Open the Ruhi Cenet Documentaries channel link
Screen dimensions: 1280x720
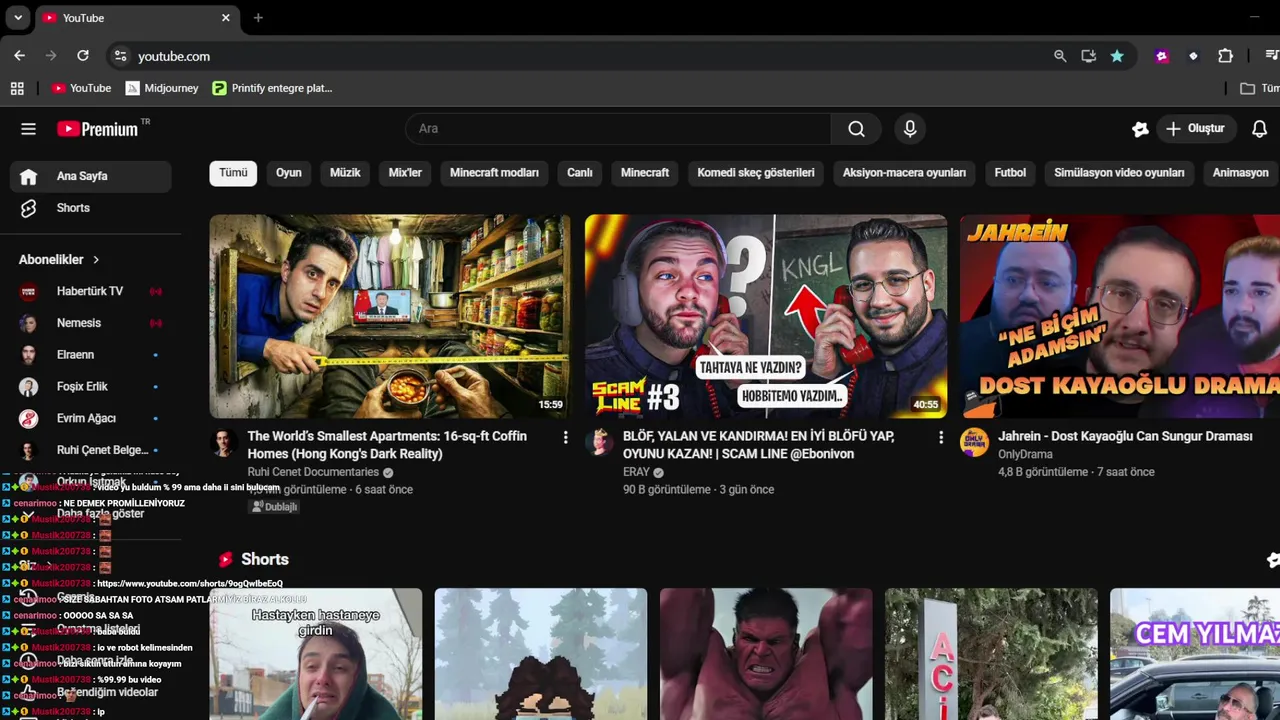[313, 472]
